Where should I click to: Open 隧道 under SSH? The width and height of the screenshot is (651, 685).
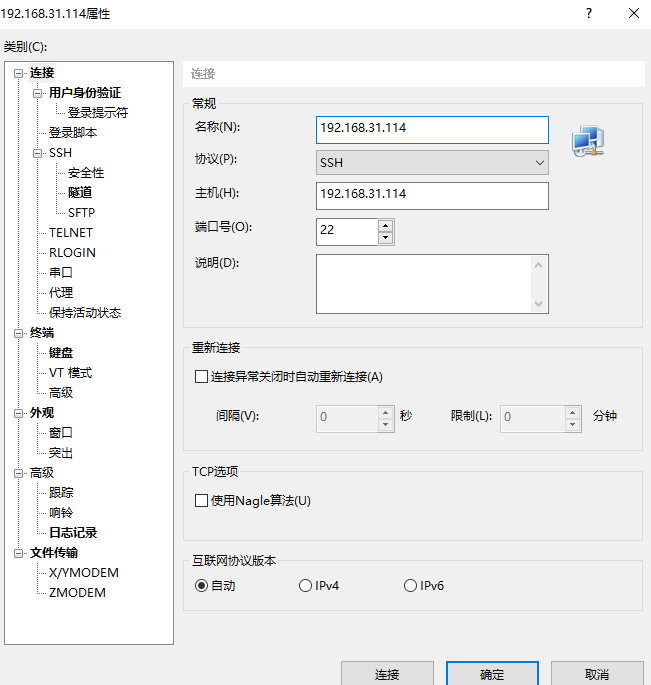click(80, 193)
